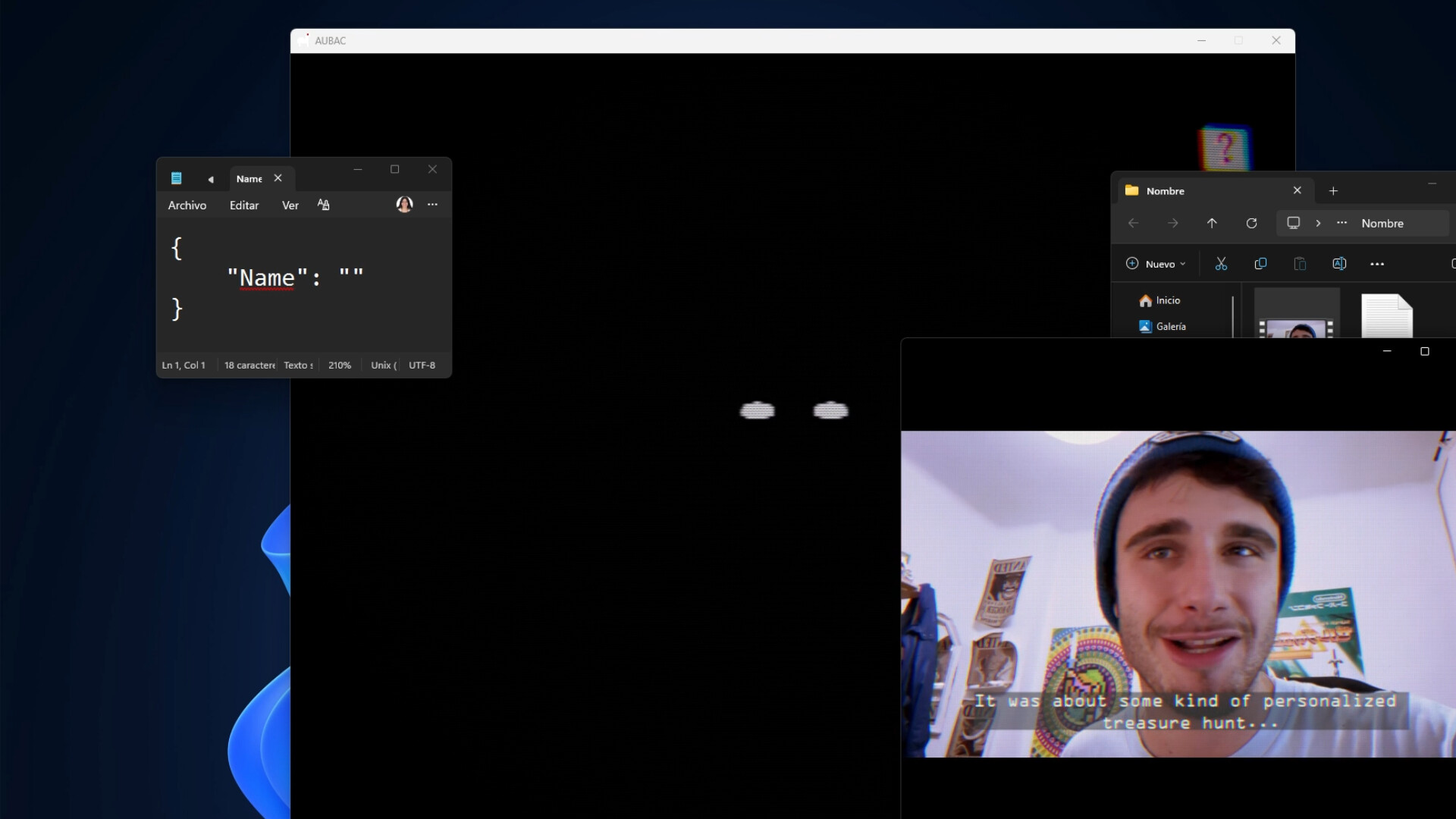Open the See more ellipsis in File Explorer toolbar
This screenshot has height=819, width=1456.
[x=1377, y=264]
